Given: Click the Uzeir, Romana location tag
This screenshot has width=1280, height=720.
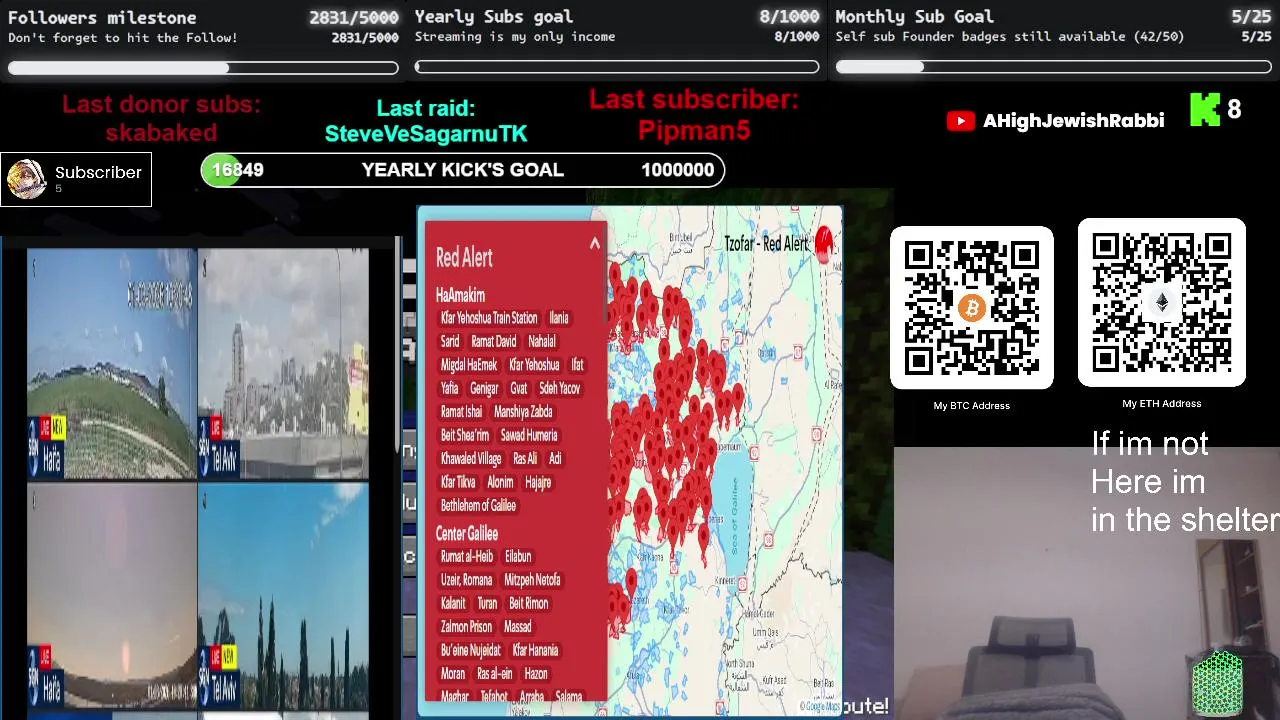Looking at the screenshot, I should coord(466,580).
